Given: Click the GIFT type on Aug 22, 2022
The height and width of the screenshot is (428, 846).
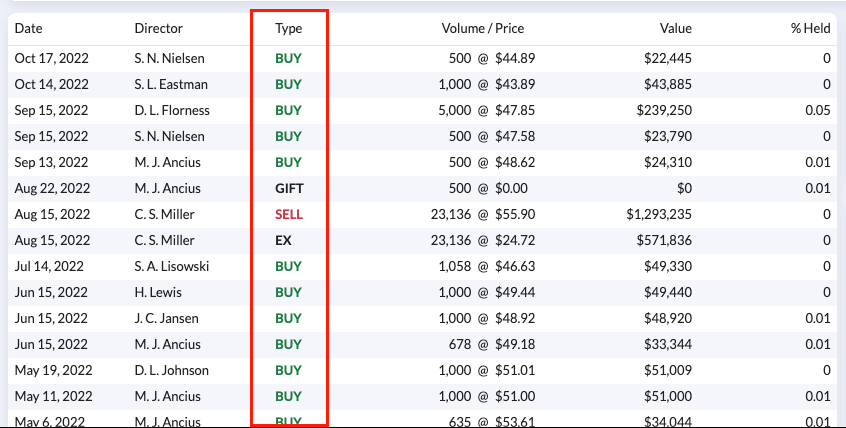Looking at the screenshot, I should pos(288,188).
